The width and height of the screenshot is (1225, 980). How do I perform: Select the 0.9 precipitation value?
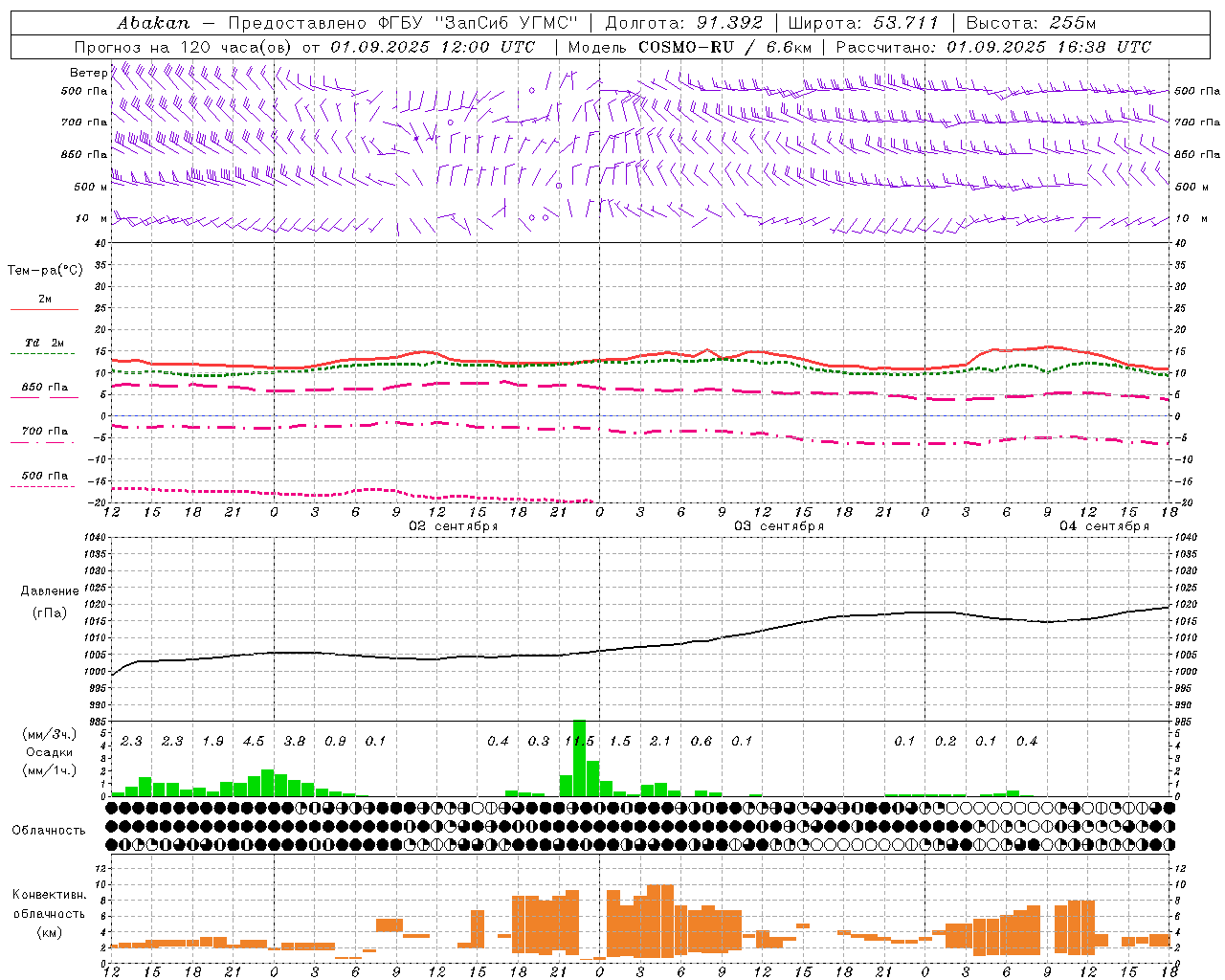(335, 742)
